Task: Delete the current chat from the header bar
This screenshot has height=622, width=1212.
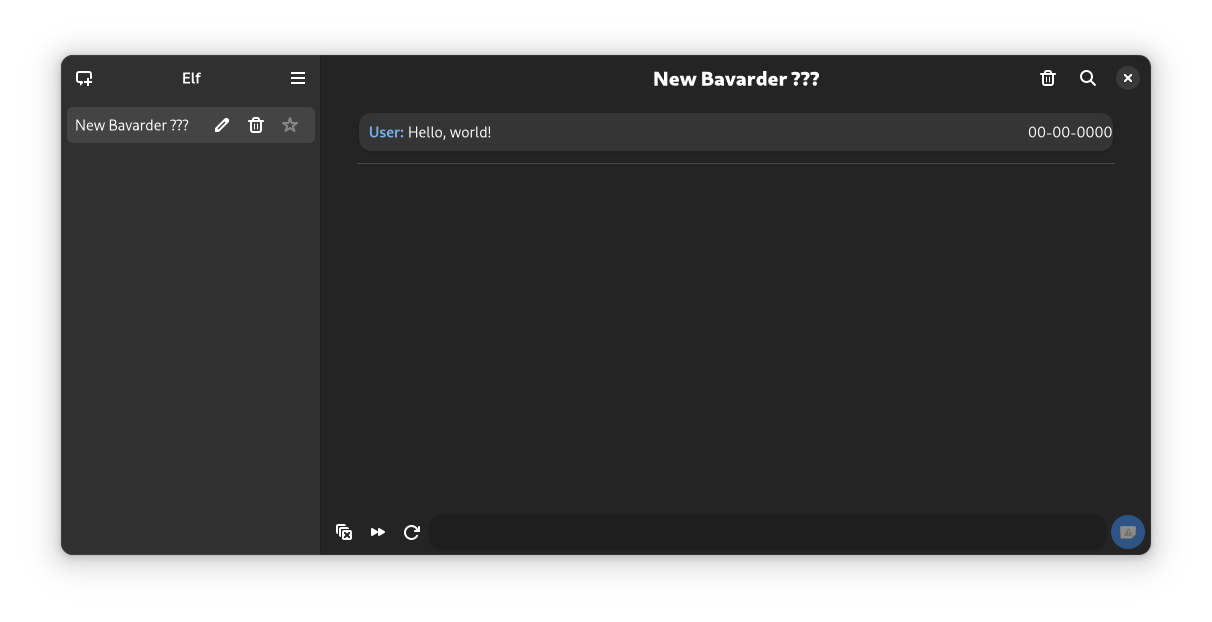Action: click(x=1048, y=78)
